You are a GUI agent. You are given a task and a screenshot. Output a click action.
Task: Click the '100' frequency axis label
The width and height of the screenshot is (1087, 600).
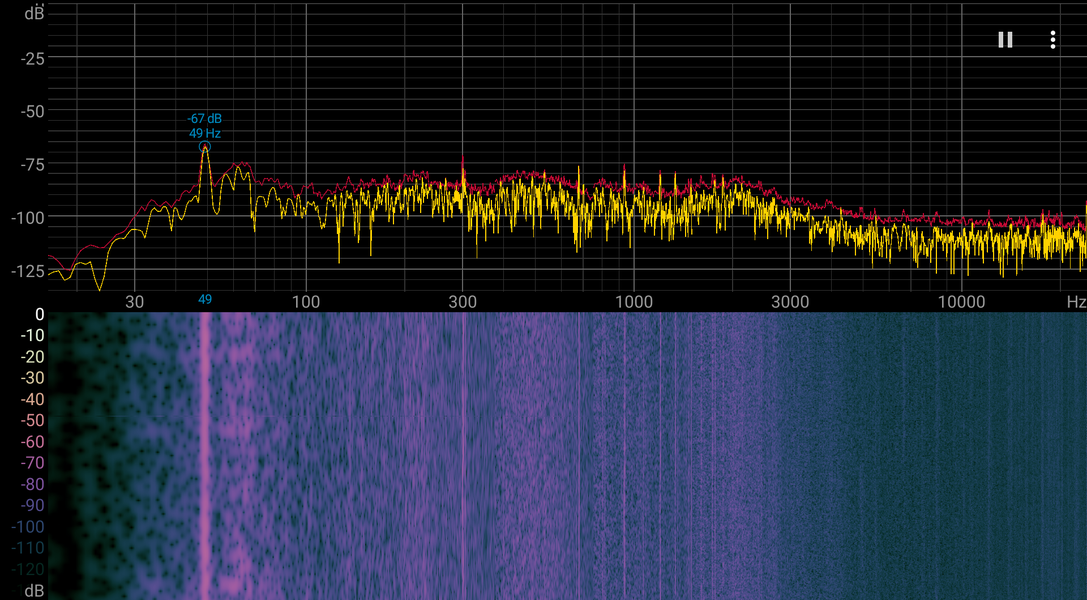[x=306, y=301]
